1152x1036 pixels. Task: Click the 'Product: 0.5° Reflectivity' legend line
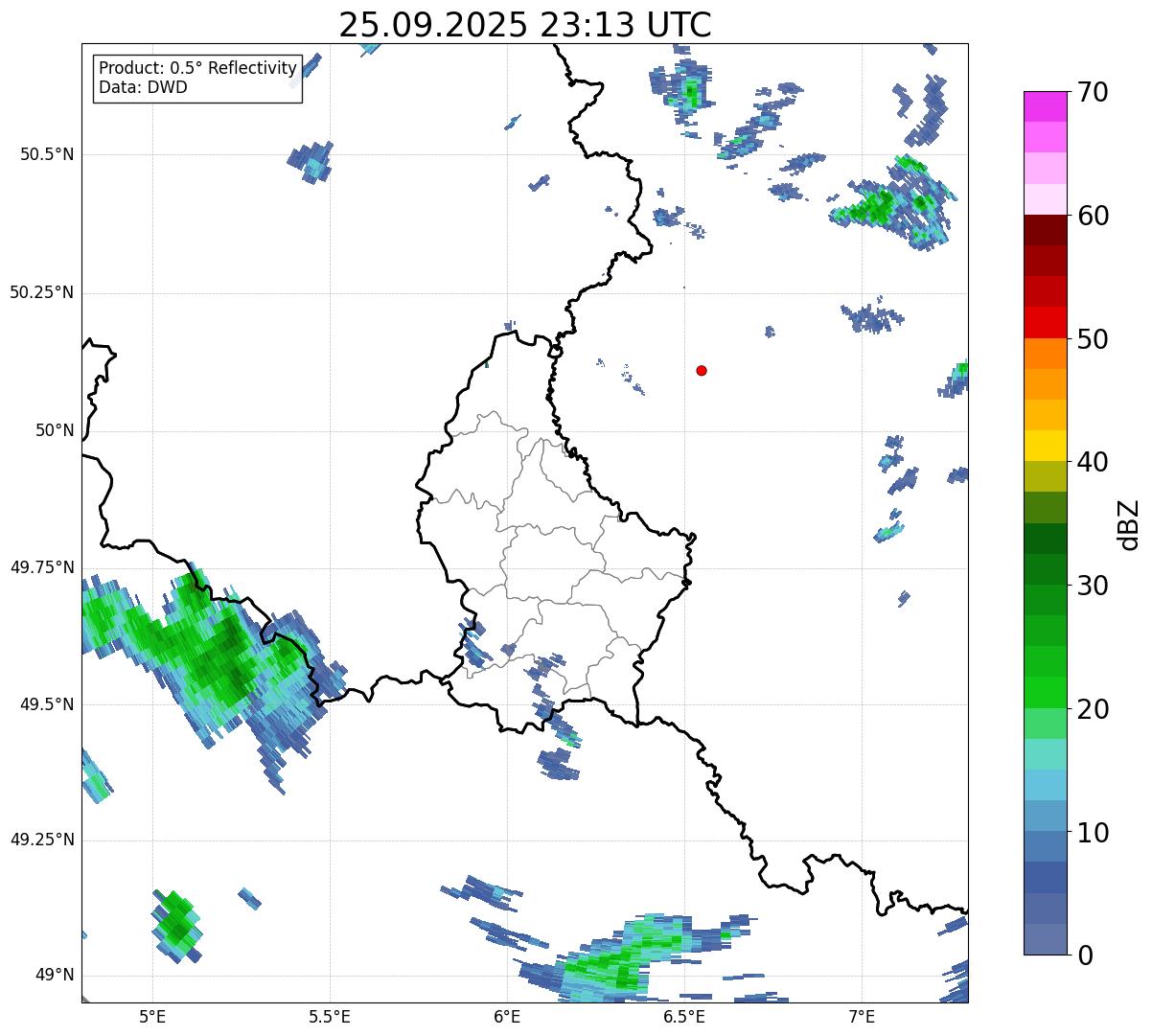tap(197, 69)
